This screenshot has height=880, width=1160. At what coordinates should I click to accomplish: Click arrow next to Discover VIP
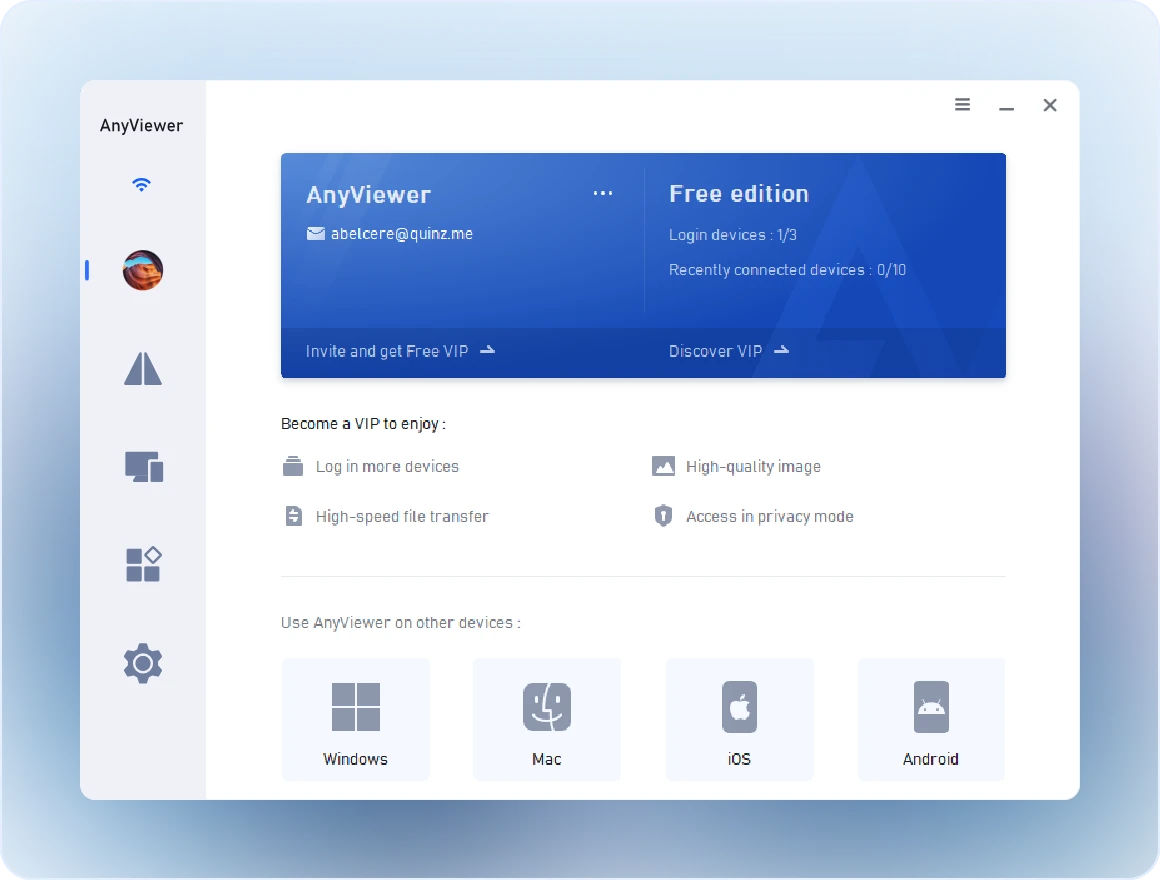point(781,350)
